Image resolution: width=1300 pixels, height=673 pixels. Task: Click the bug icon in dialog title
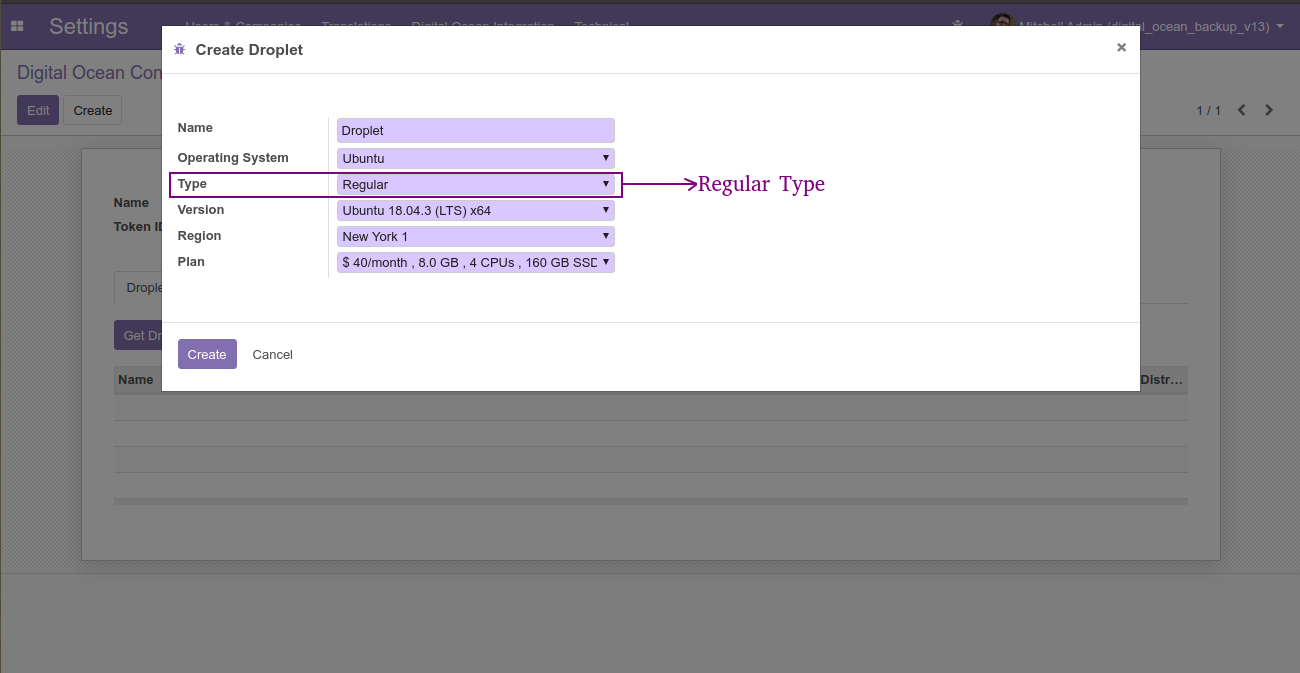180,49
